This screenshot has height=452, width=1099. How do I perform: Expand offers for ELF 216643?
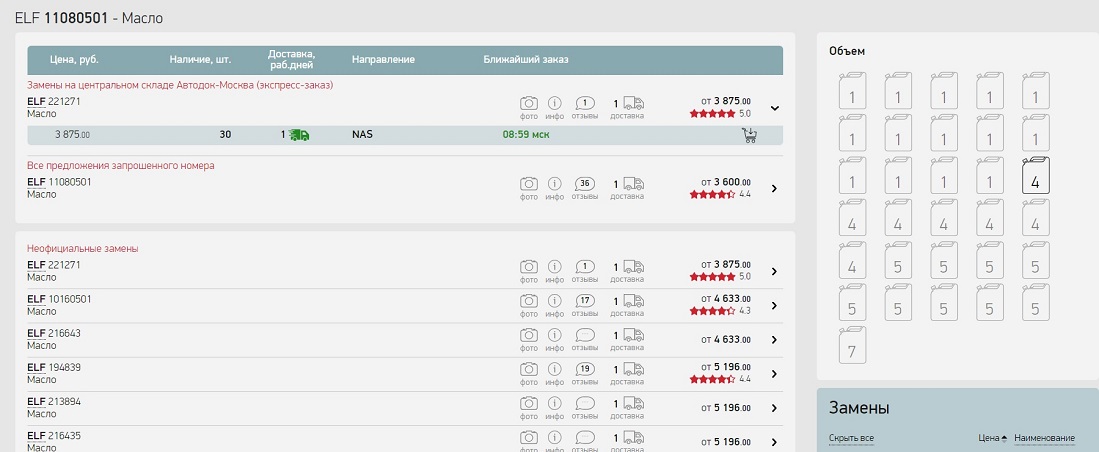coord(774,340)
